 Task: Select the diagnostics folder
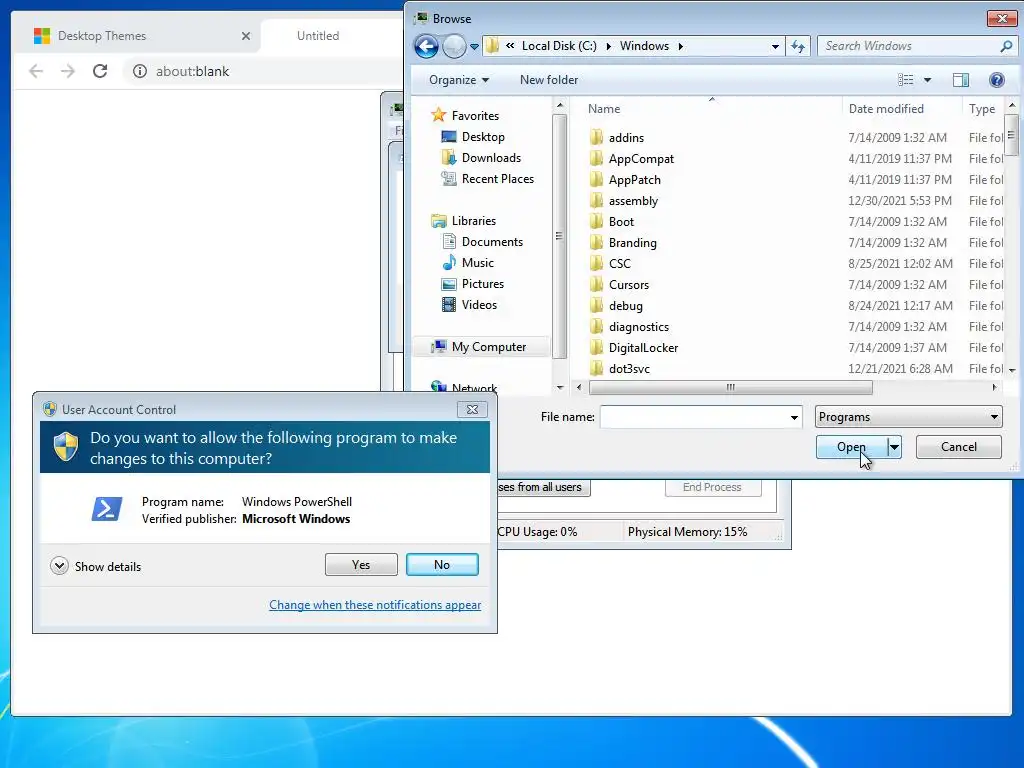[x=638, y=327]
